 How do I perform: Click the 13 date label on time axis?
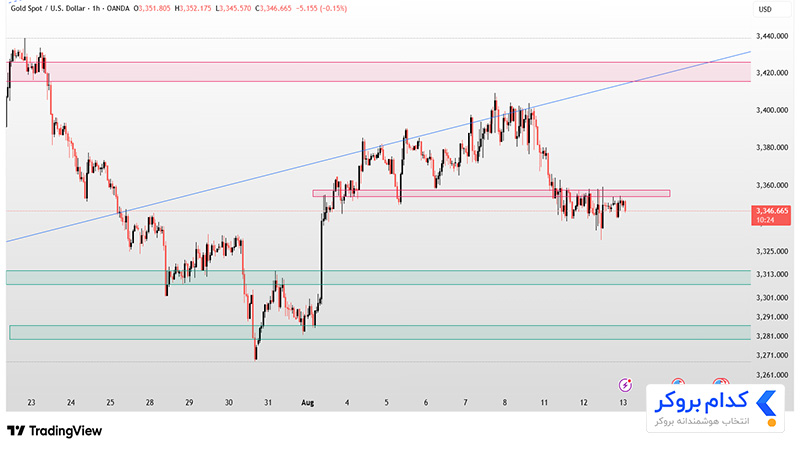(x=623, y=403)
